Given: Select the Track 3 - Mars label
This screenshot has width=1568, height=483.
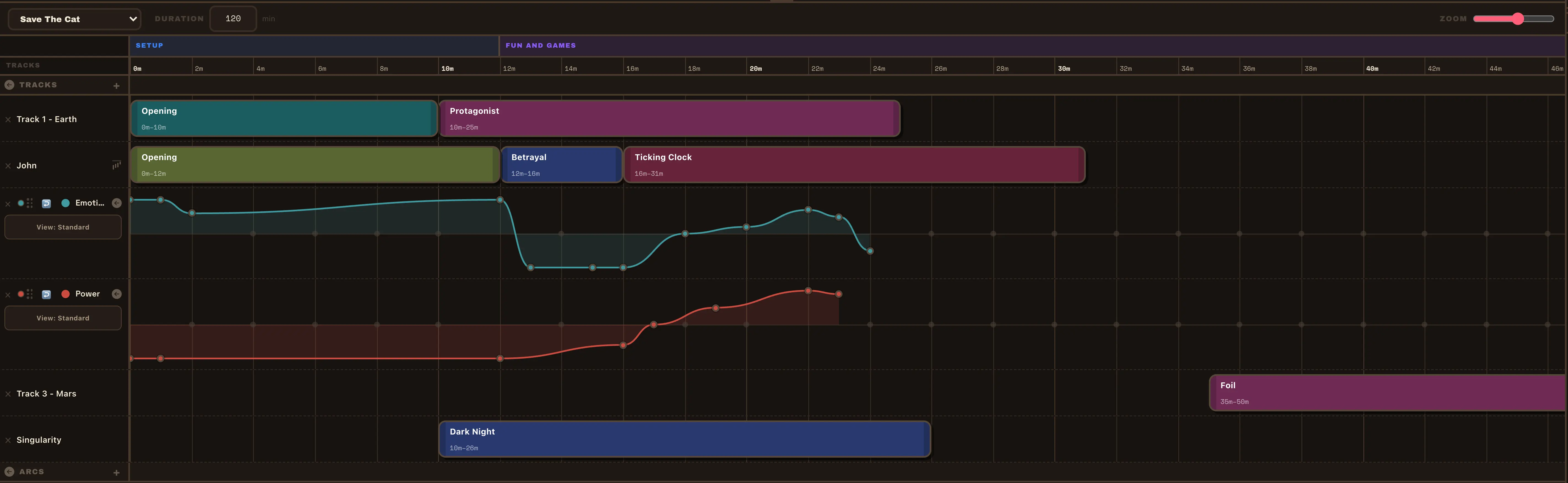Looking at the screenshot, I should tap(46, 394).
